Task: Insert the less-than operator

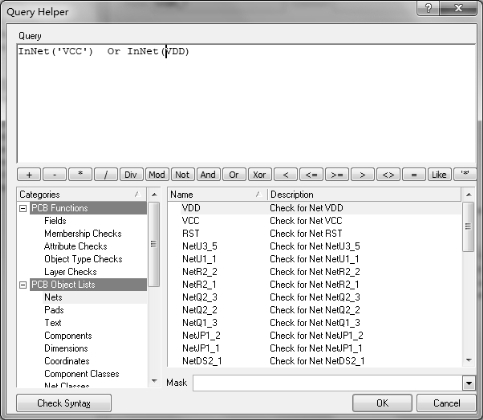Action: [285, 175]
